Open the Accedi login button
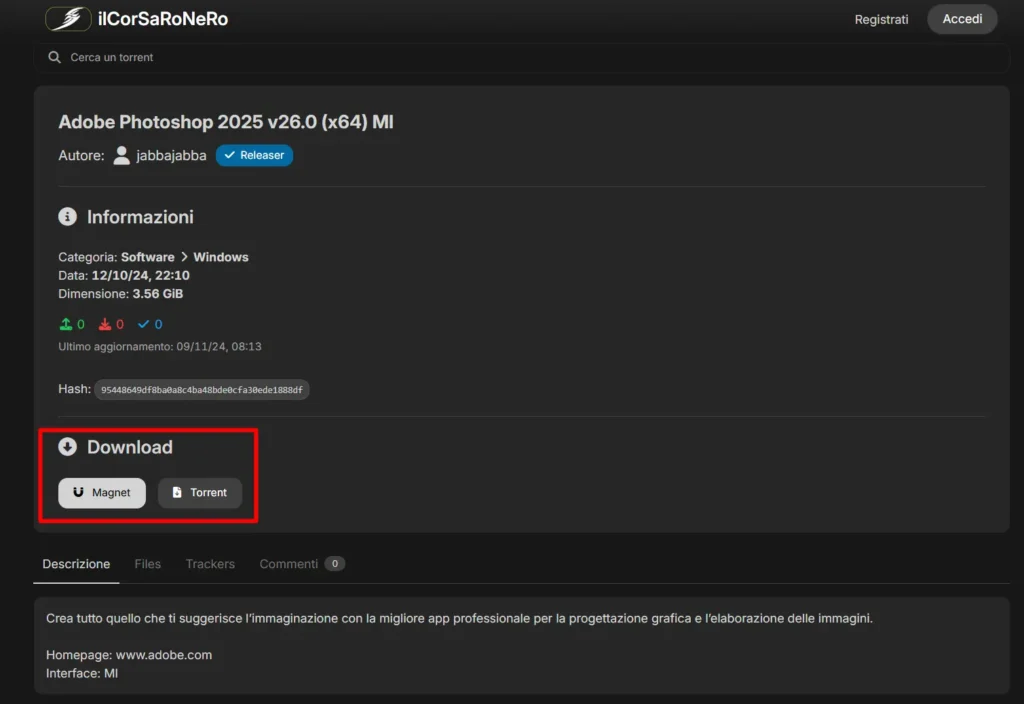This screenshot has height=704, width=1024. (962, 19)
